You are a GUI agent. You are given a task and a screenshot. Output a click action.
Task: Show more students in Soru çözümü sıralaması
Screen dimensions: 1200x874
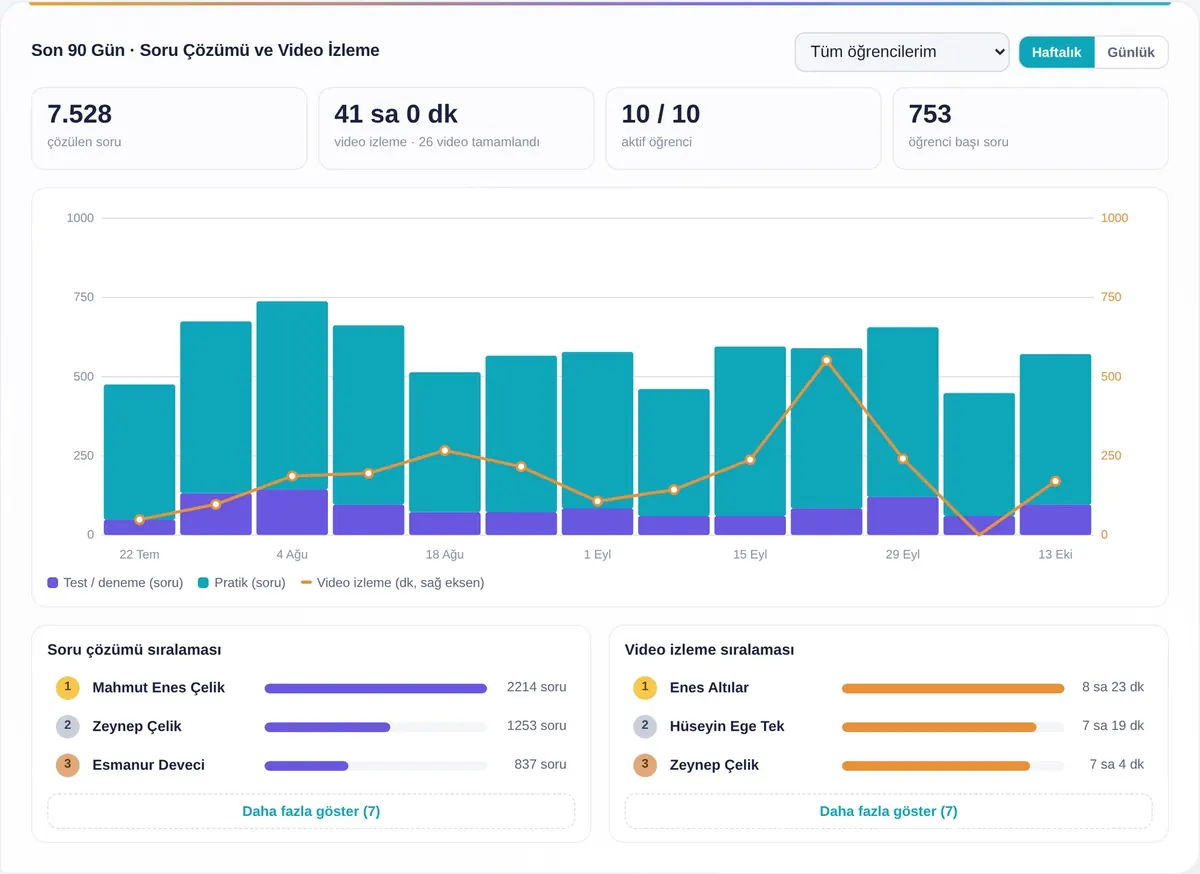[311, 811]
